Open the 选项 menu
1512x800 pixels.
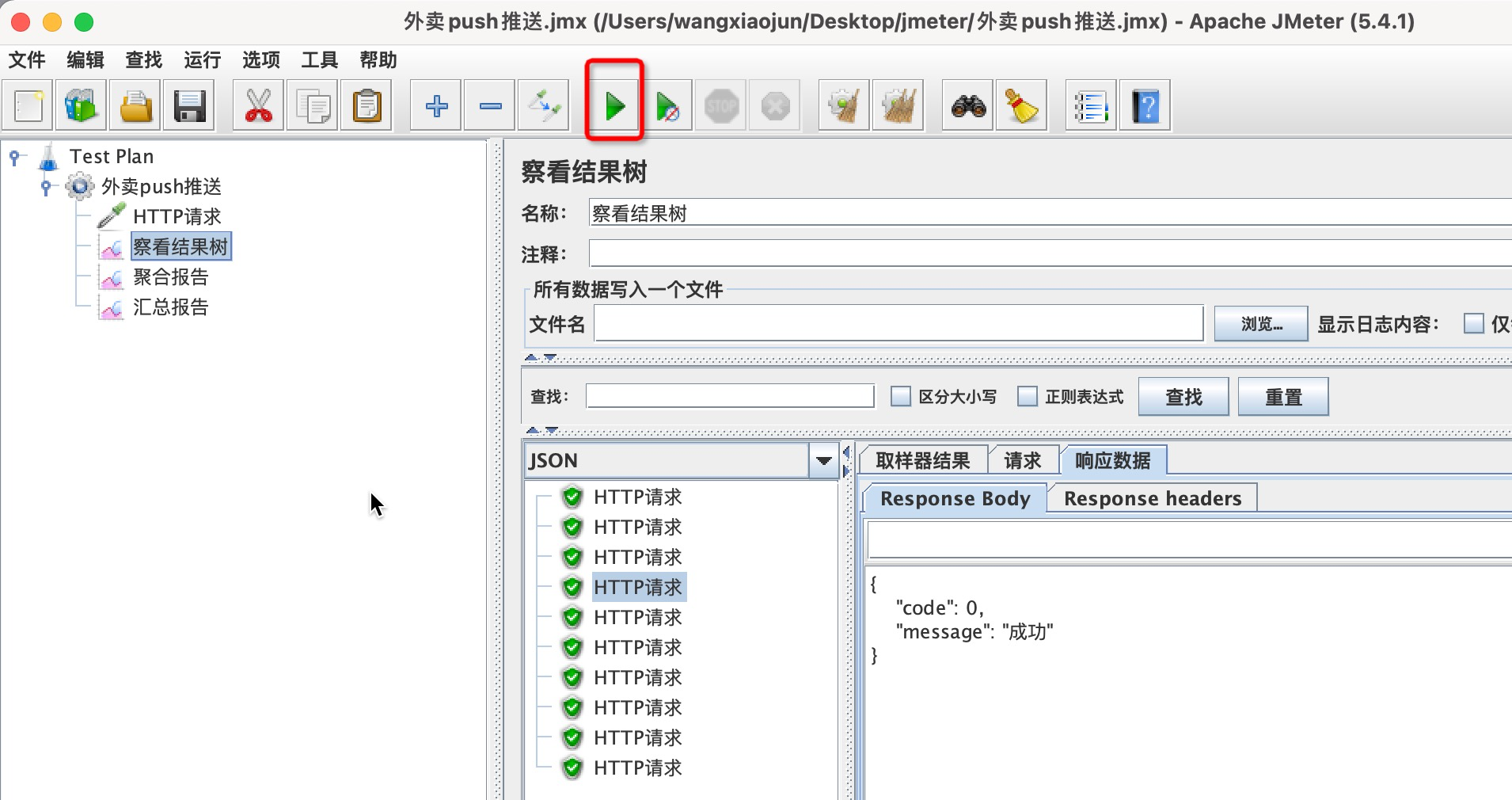click(261, 60)
